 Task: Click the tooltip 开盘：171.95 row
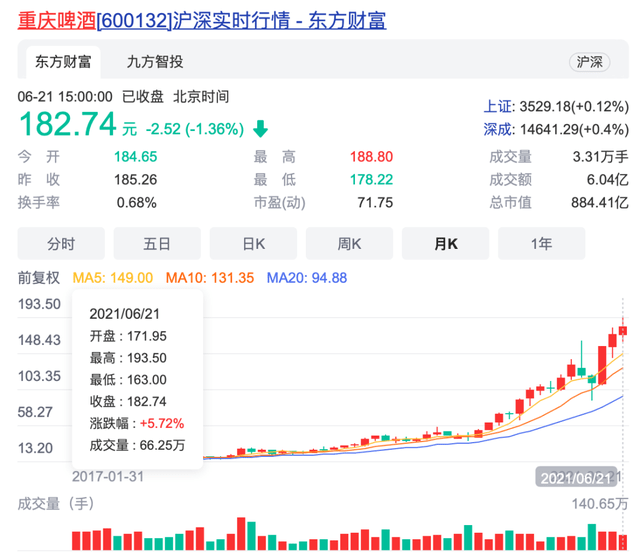click(x=128, y=336)
